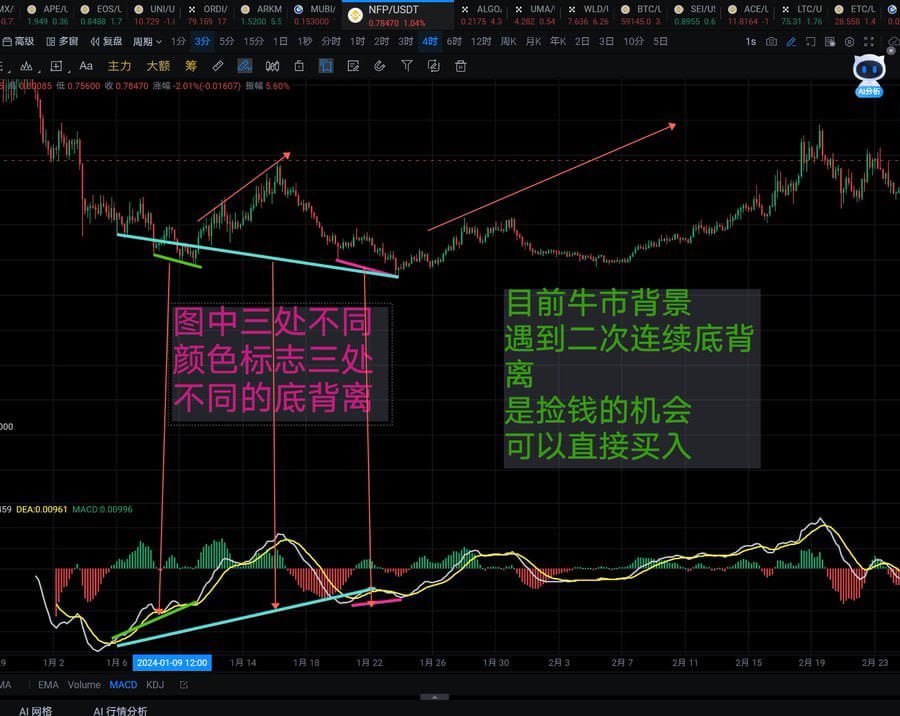Select the Aa text annotation tool

tap(85, 66)
